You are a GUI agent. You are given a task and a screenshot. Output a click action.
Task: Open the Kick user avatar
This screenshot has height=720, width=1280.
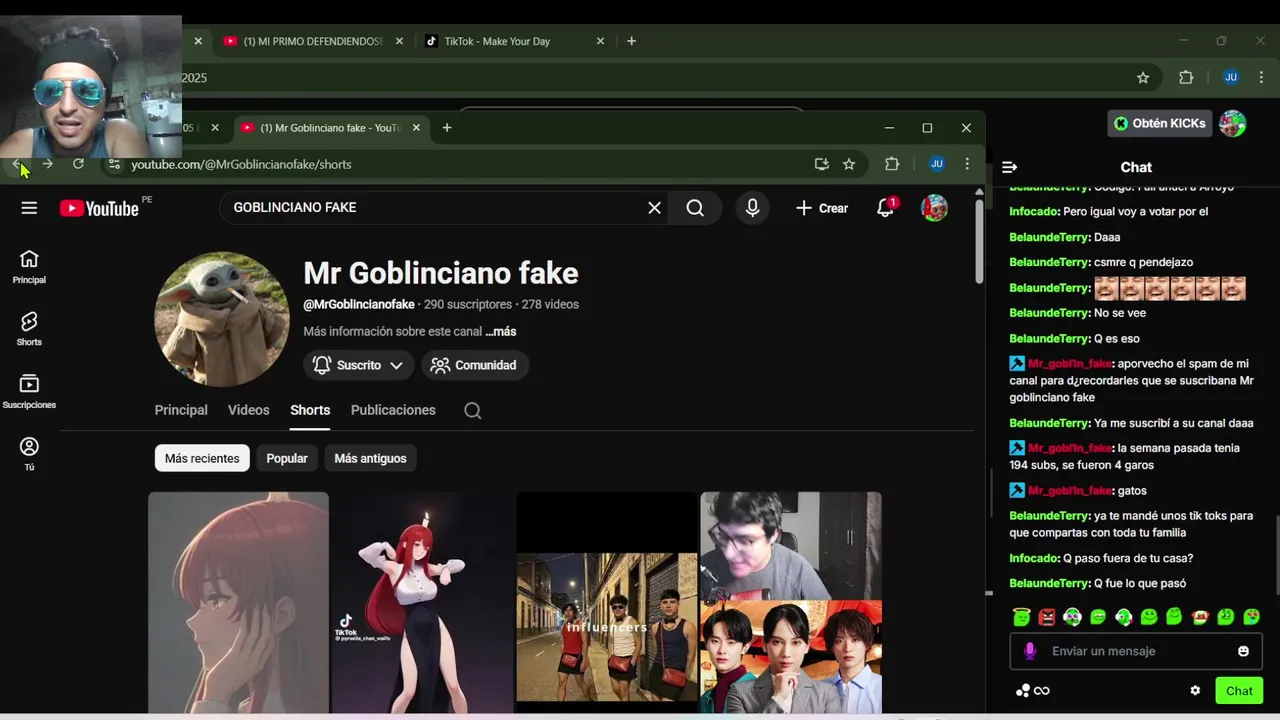(x=1233, y=123)
